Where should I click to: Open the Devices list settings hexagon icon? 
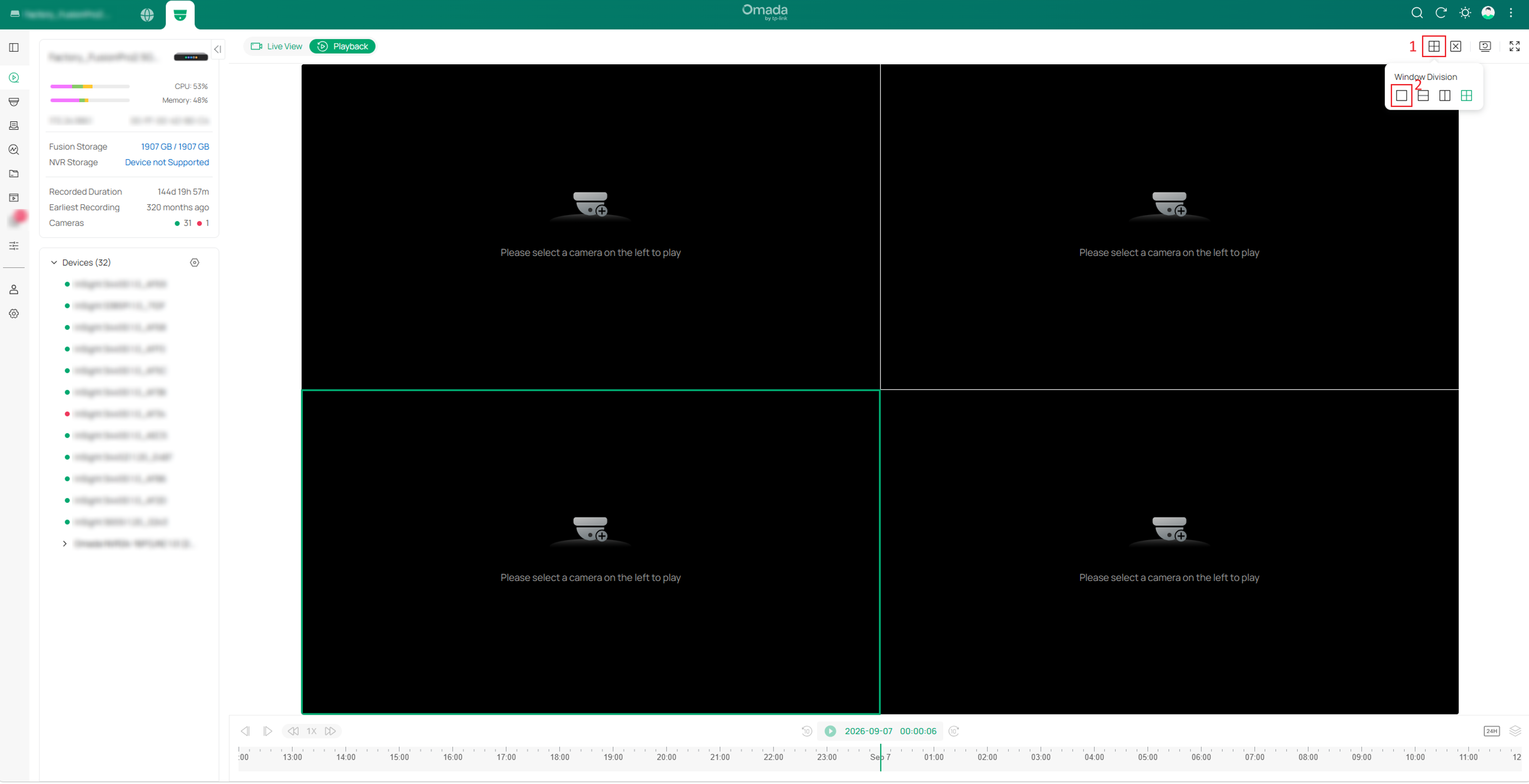click(195, 262)
